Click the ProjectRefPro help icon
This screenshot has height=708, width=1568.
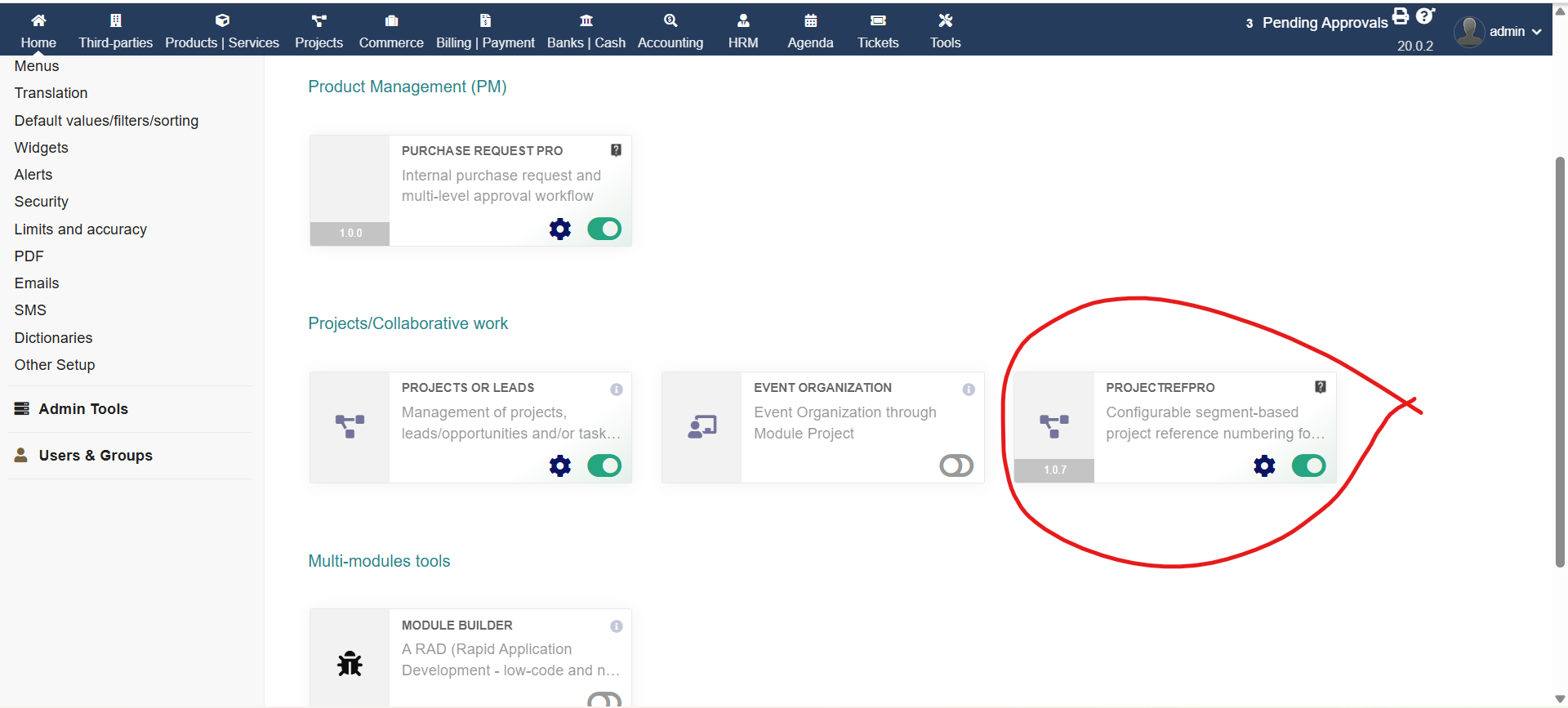(x=1321, y=387)
